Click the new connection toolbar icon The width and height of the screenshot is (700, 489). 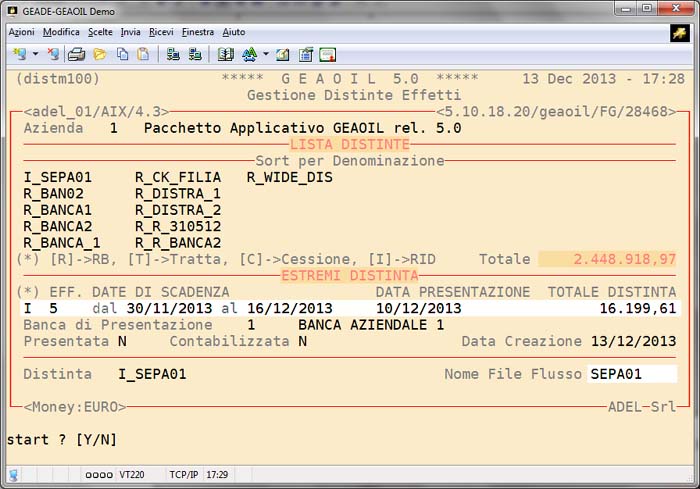[x=19, y=54]
